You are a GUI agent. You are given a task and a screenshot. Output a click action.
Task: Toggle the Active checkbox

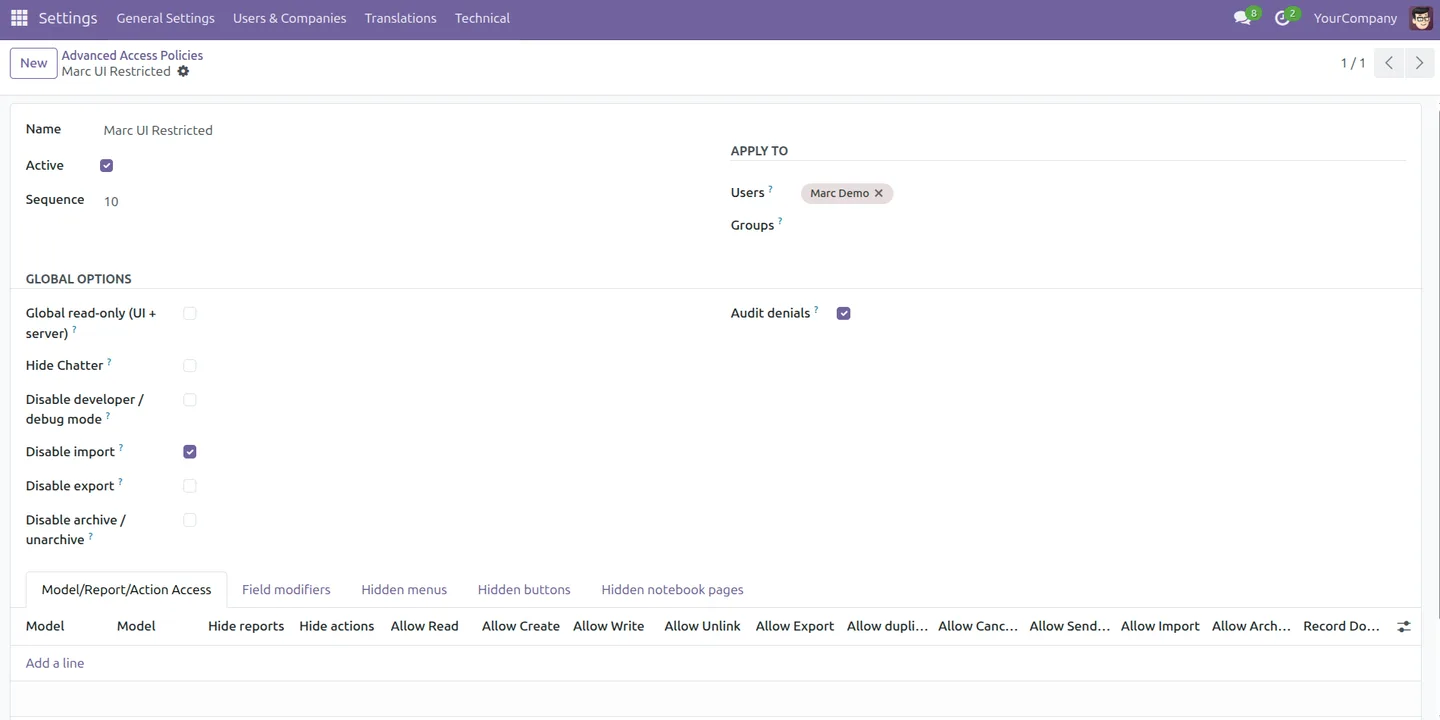coord(107,166)
